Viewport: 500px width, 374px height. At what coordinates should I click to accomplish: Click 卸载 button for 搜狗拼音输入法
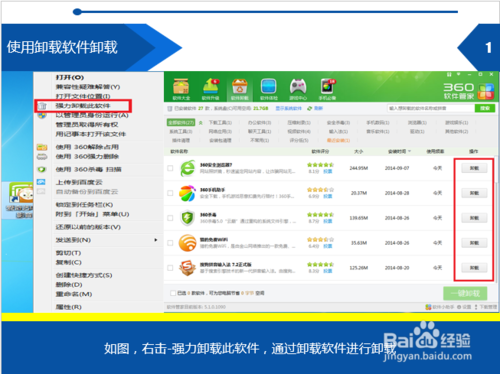click(474, 268)
